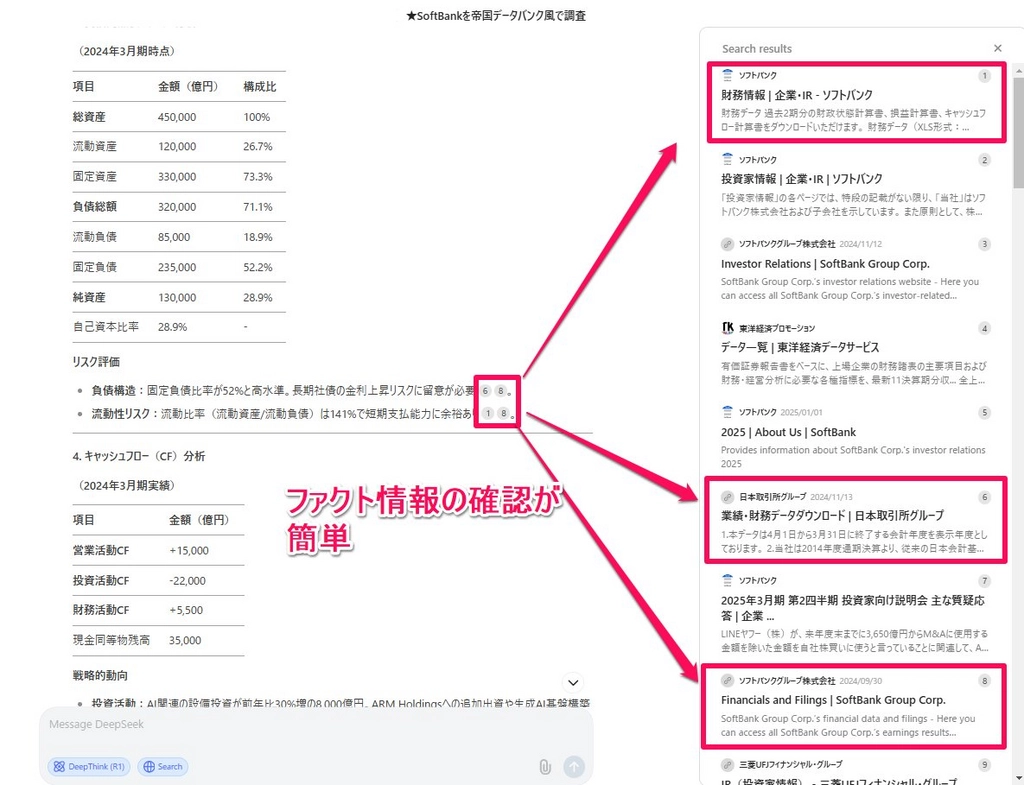
Task: Click SoftBank favicon of result 5
Action: 728,412
